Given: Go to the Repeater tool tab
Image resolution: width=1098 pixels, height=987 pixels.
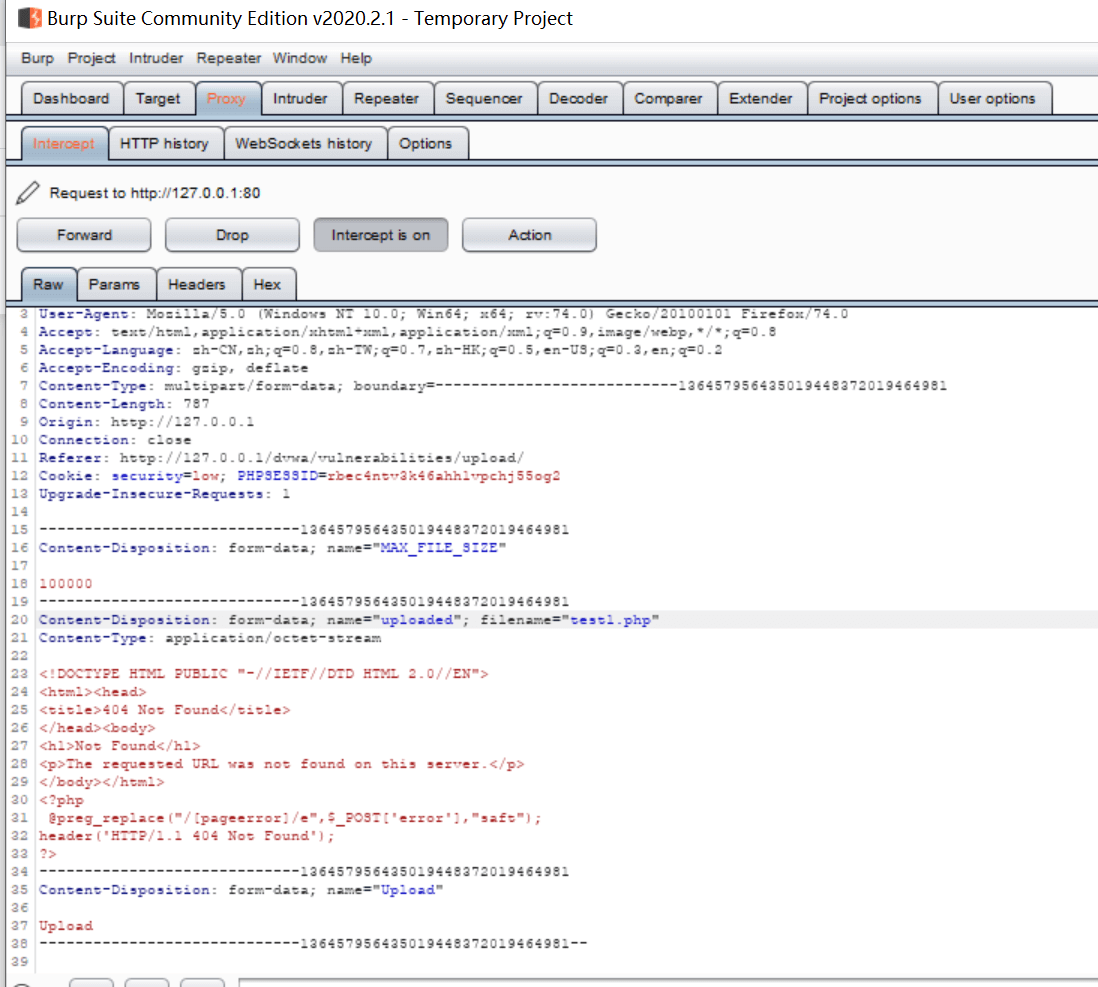Looking at the screenshot, I should [387, 98].
